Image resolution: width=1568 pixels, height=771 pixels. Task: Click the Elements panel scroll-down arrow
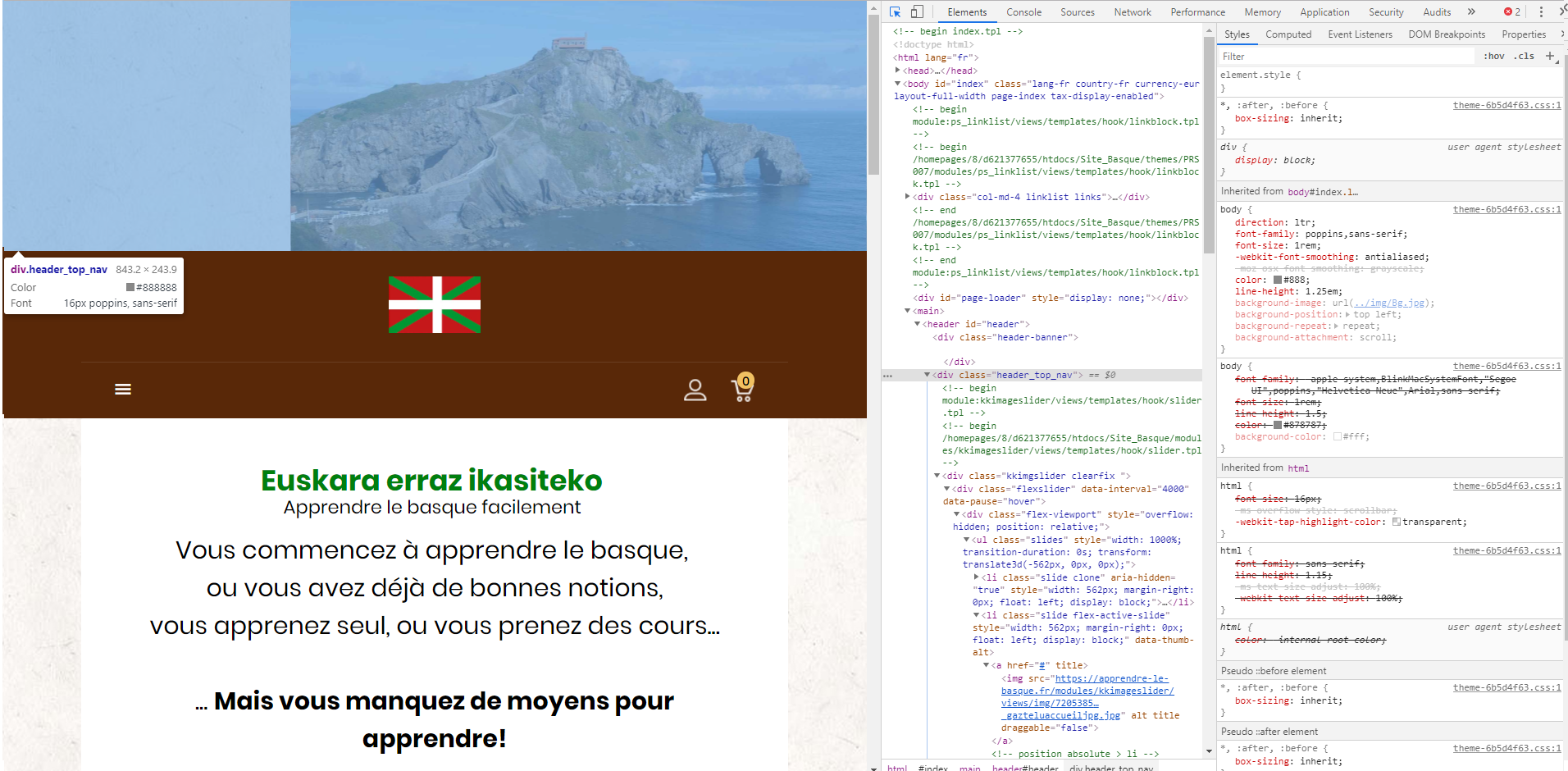1209,751
